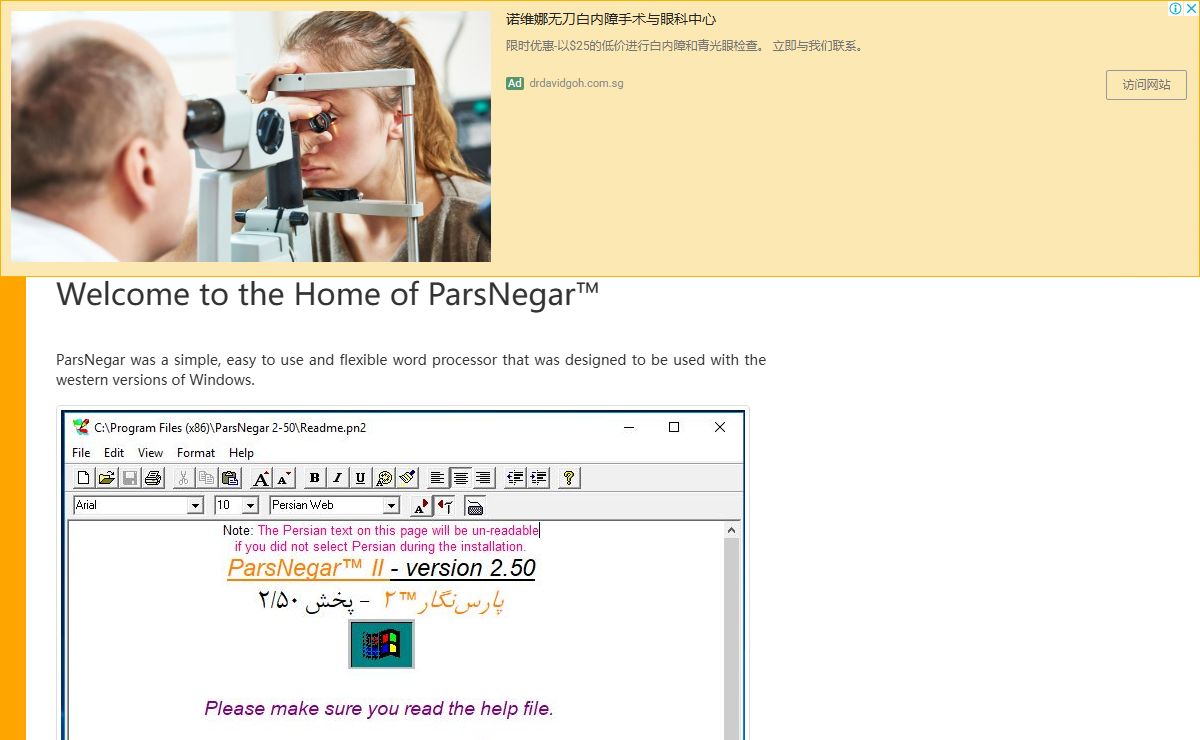
Task: Click the increase indent icon
Action: click(538, 478)
